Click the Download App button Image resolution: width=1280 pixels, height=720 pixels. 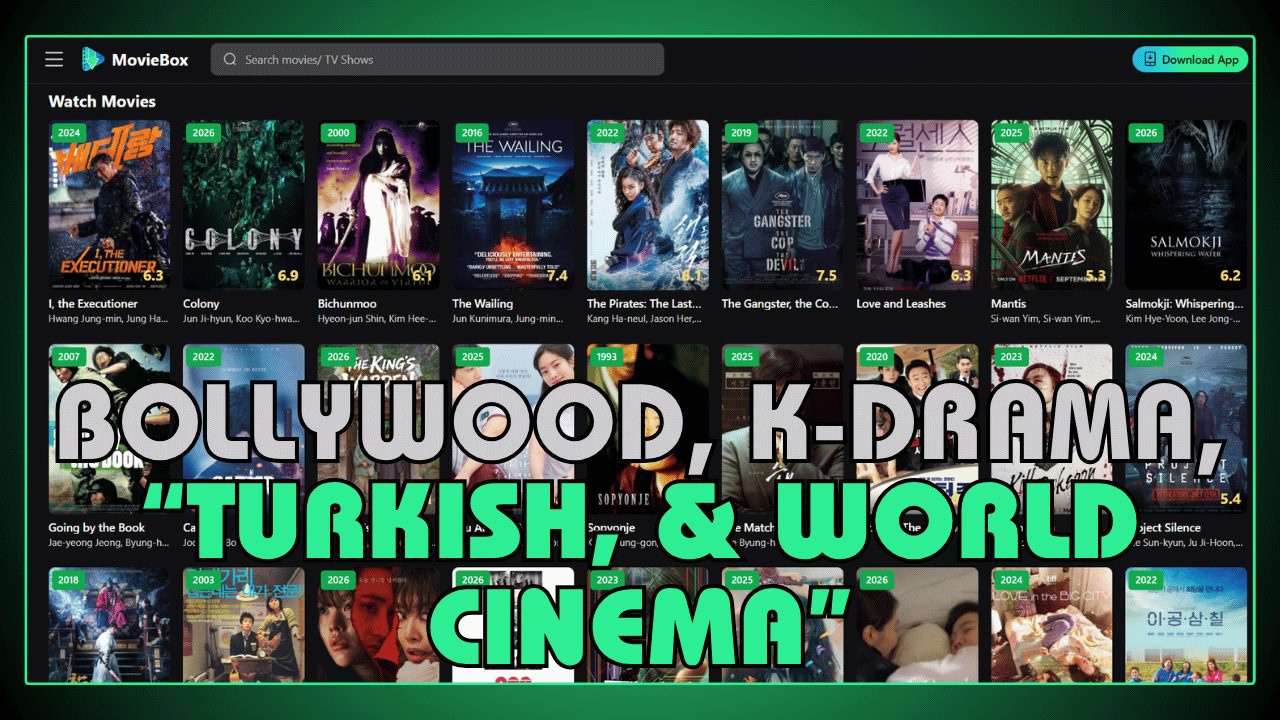[1190, 59]
